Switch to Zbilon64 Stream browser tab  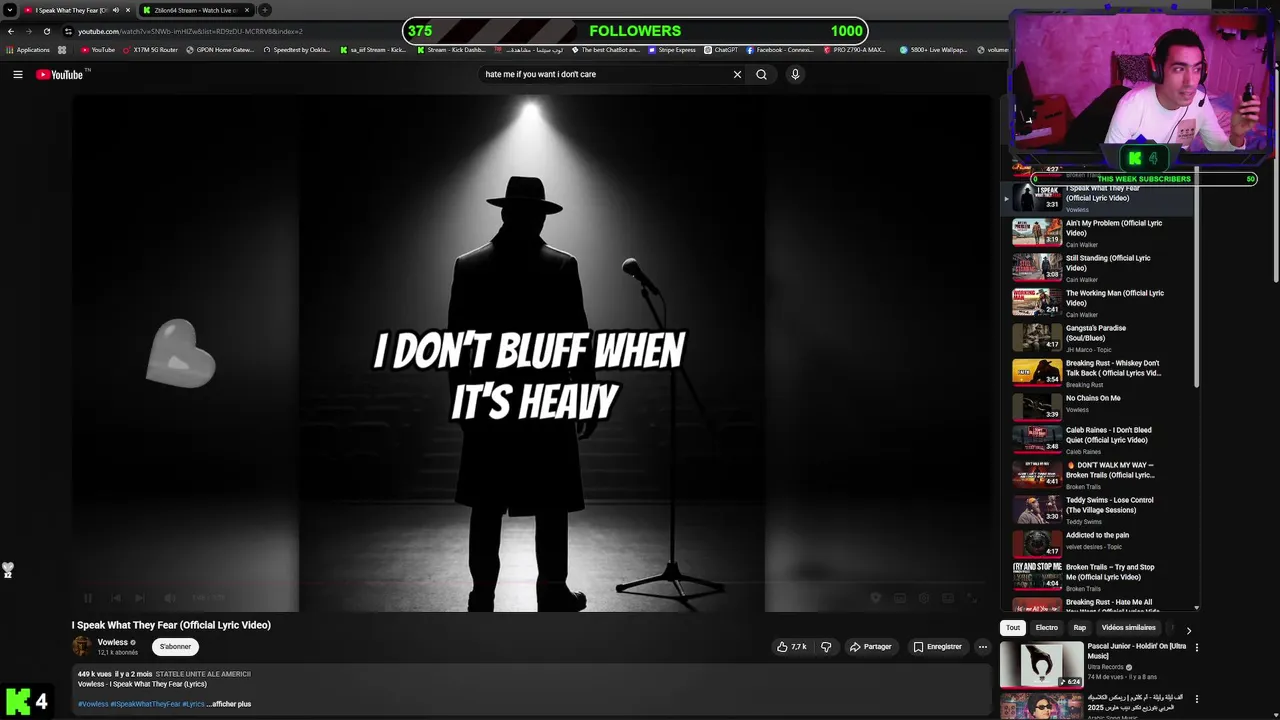(195, 10)
